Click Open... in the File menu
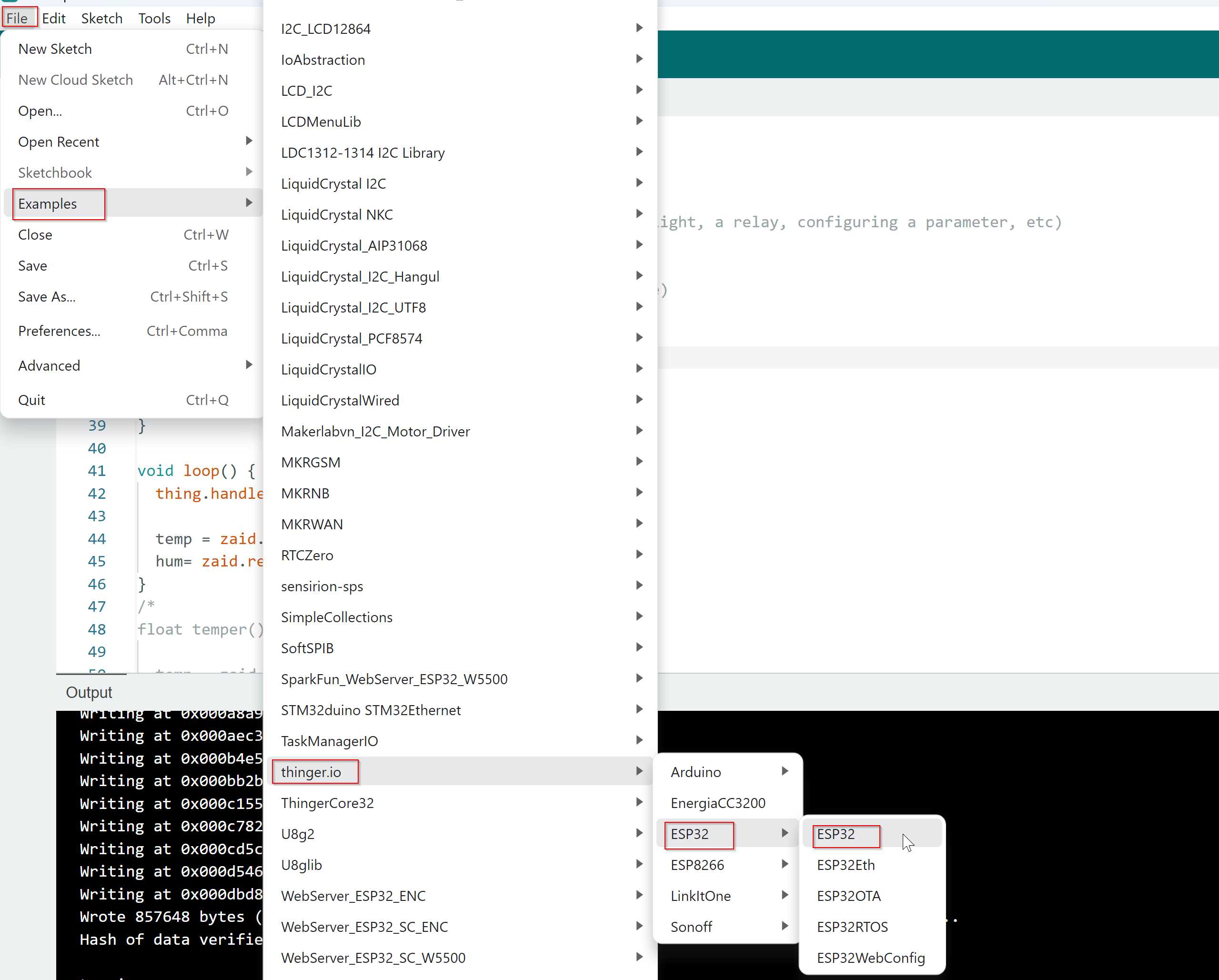This screenshot has height=980, width=1219. tap(133, 111)
